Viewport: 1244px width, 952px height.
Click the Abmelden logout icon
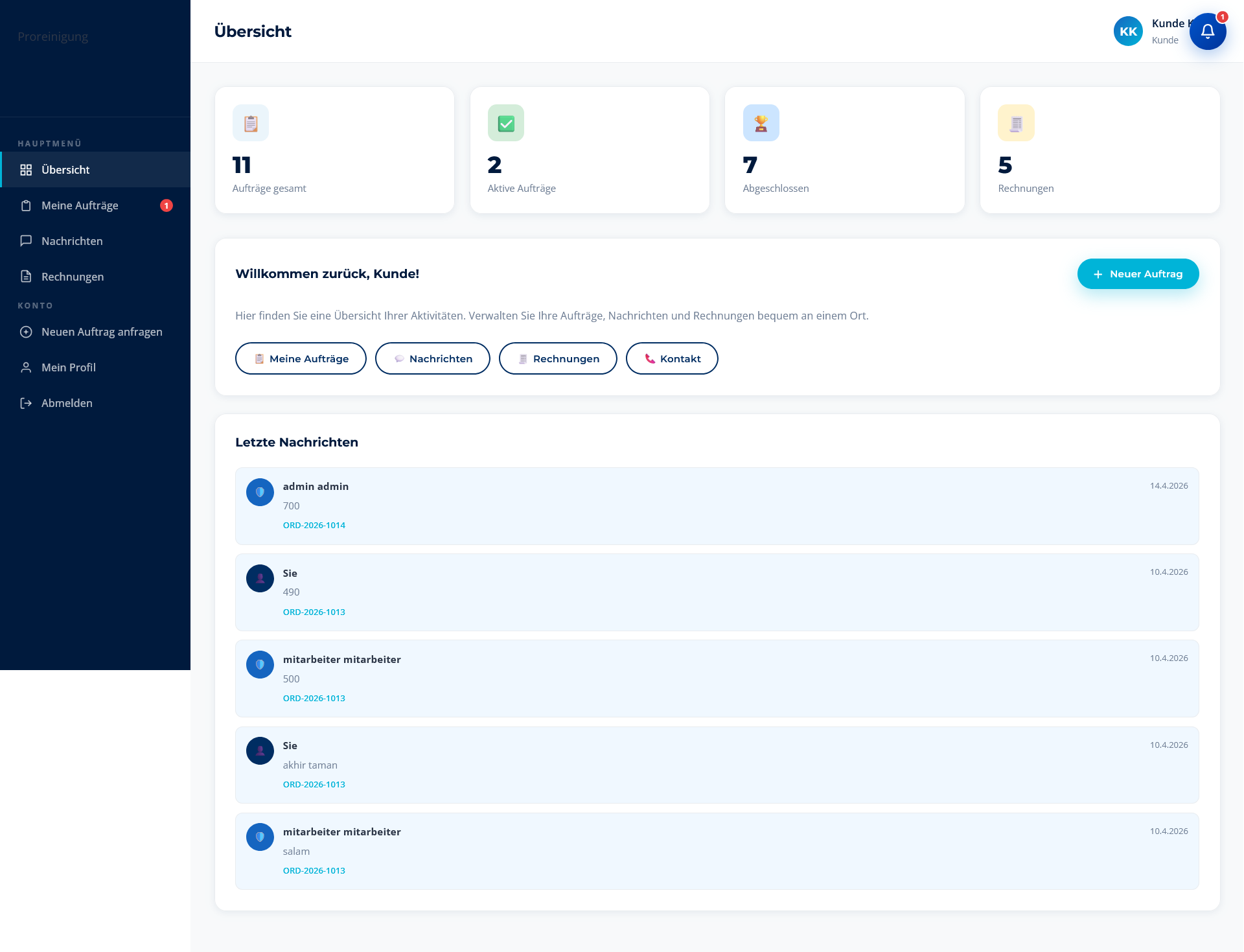[26, 403]
